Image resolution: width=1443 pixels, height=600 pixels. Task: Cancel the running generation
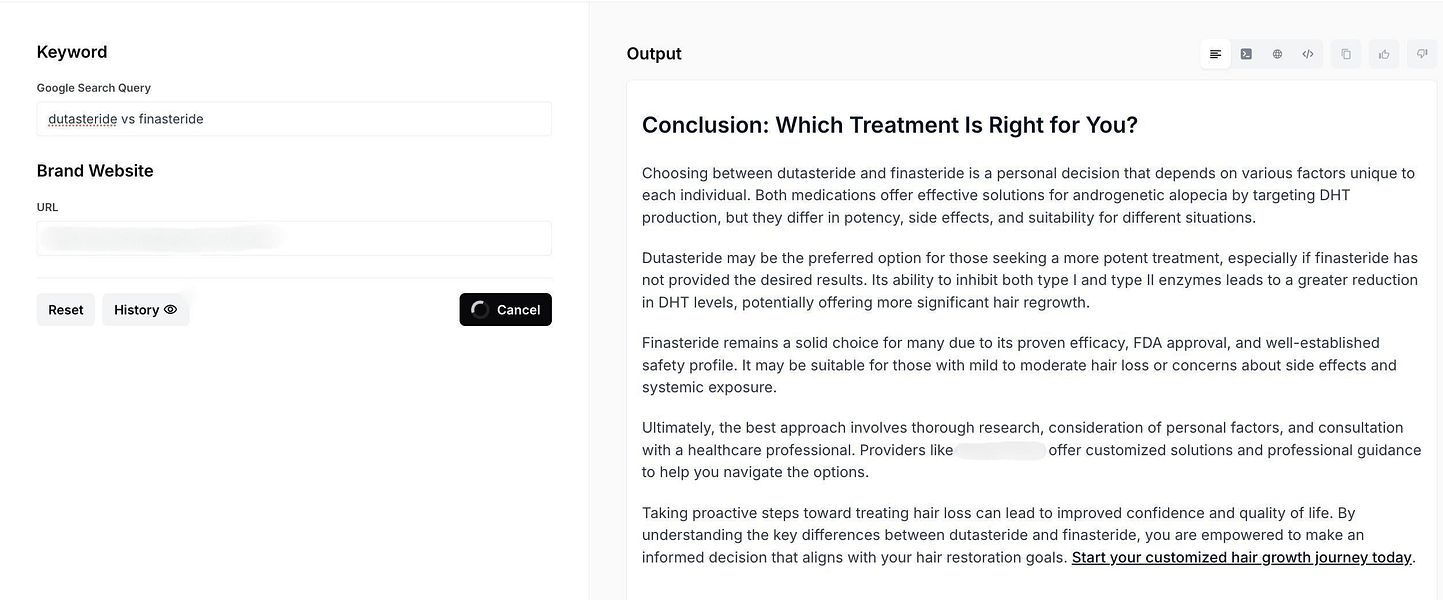coord(505,310)
